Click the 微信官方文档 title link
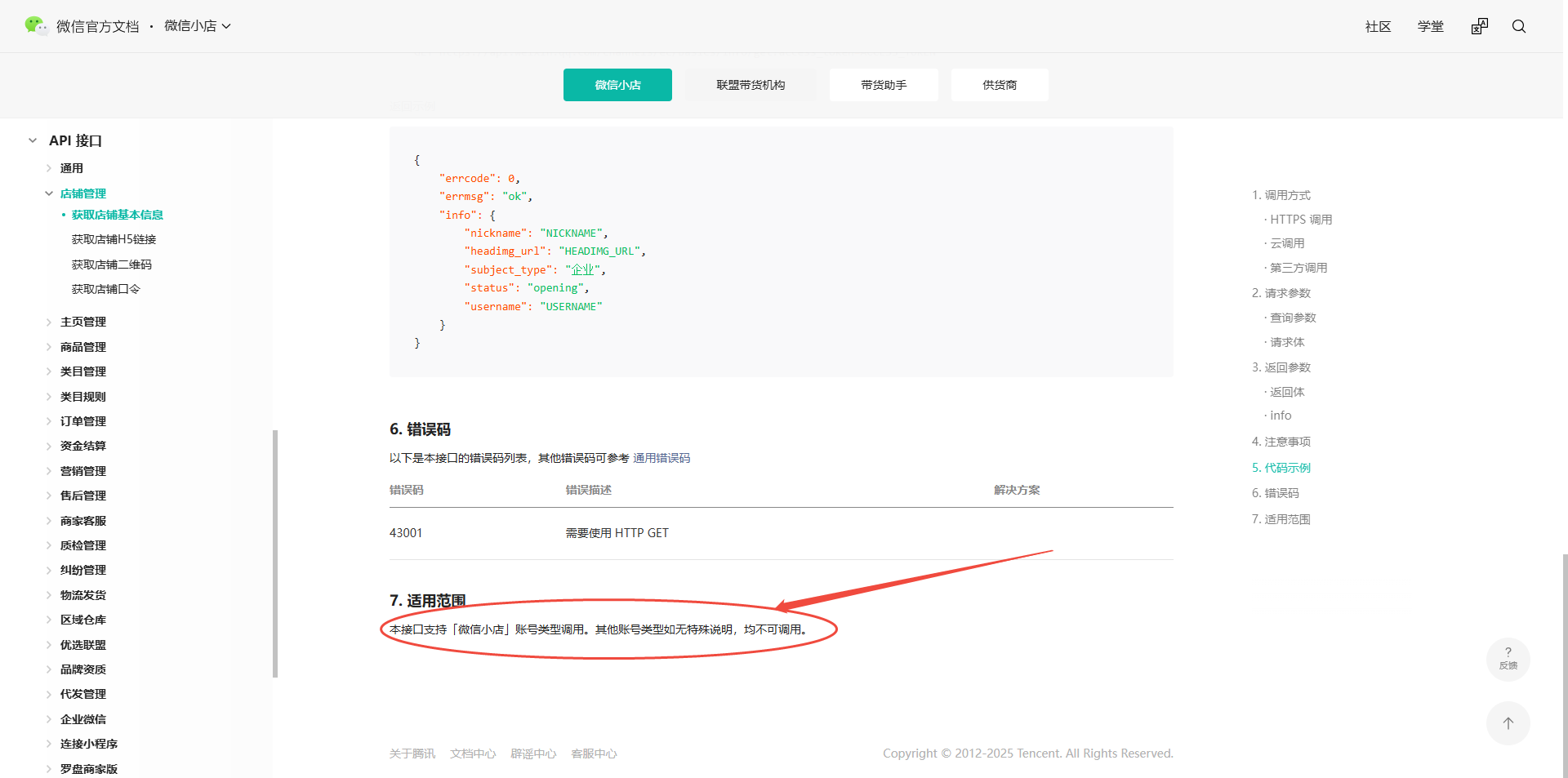The width and height of the screenshot is (1568, 778). 98,26
